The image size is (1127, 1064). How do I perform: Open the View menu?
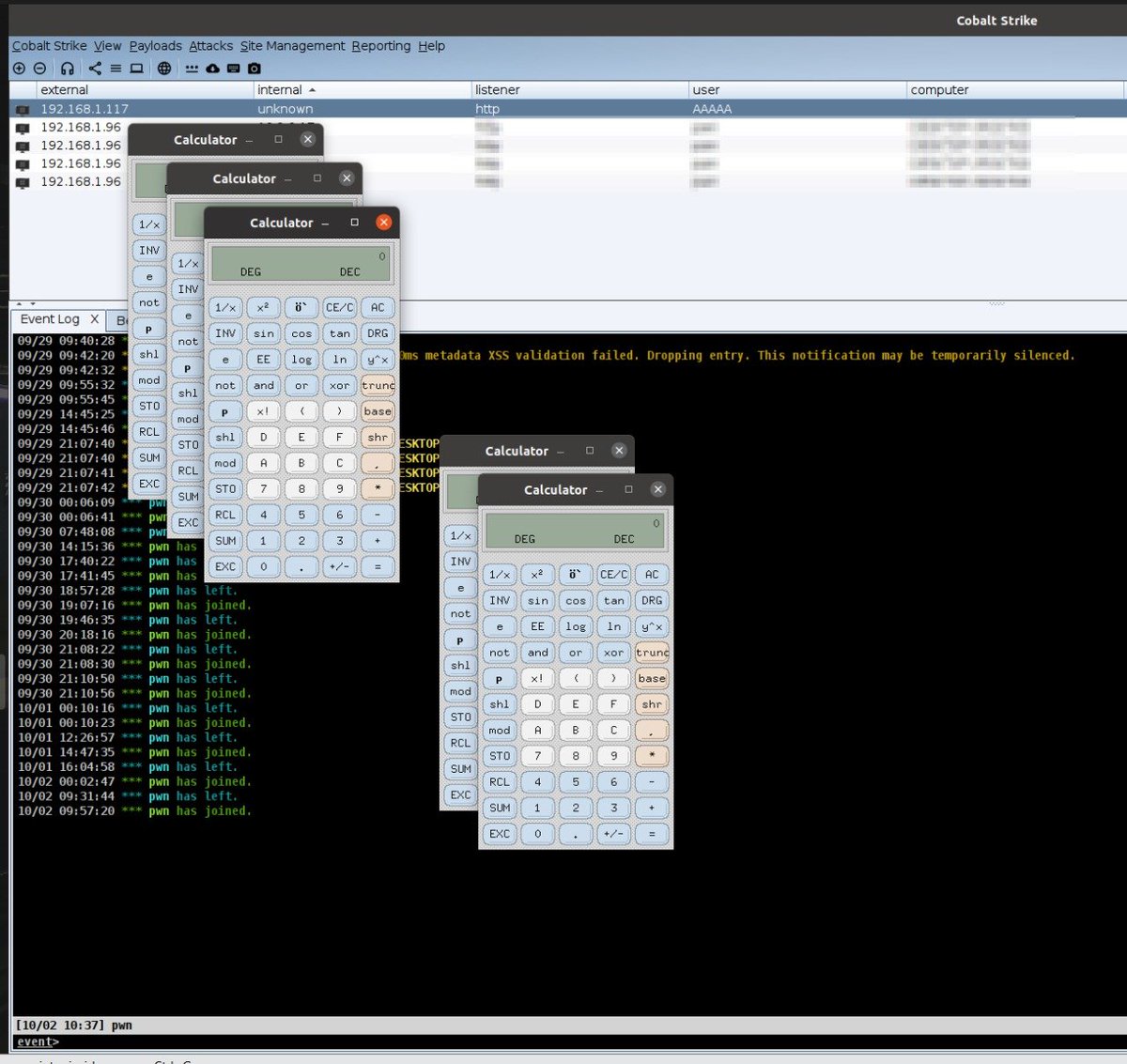(108, 46)
